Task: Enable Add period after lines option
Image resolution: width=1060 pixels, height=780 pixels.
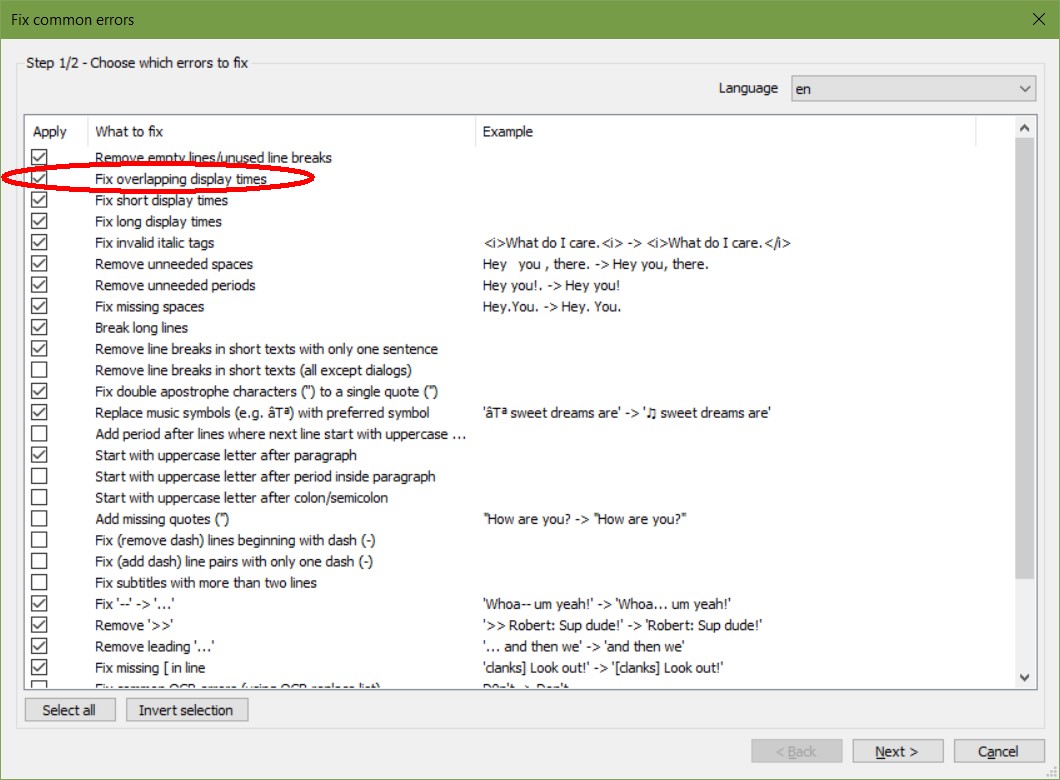Action: (x=39, y=434)
